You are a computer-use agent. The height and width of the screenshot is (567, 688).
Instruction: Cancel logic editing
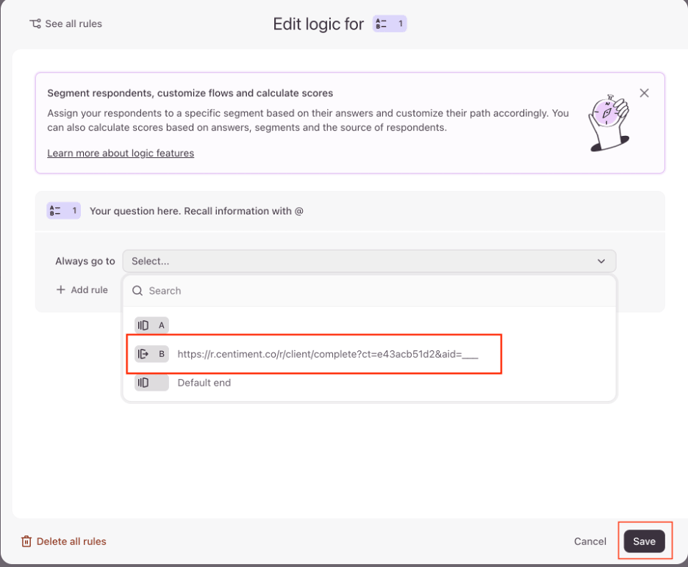coord(590,542)
